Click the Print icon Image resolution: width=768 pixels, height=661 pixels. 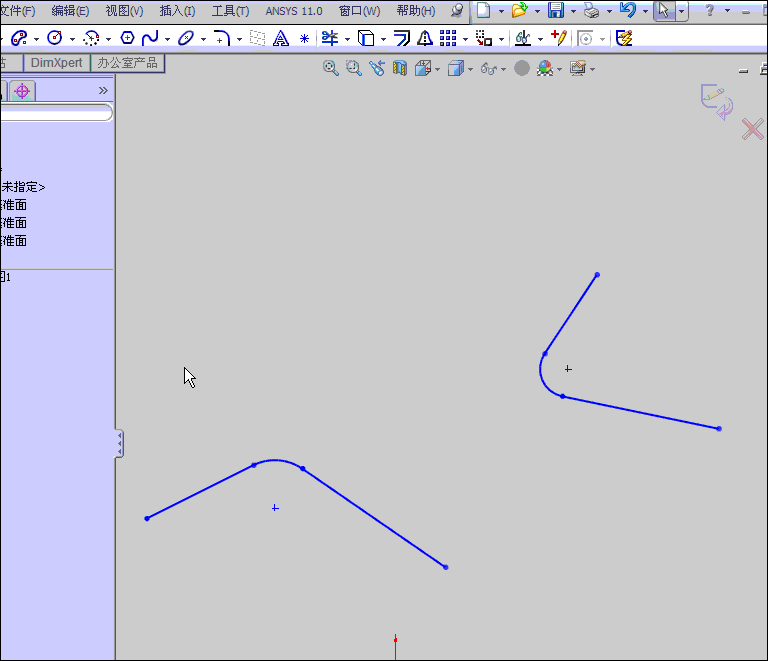coord(592,10)
